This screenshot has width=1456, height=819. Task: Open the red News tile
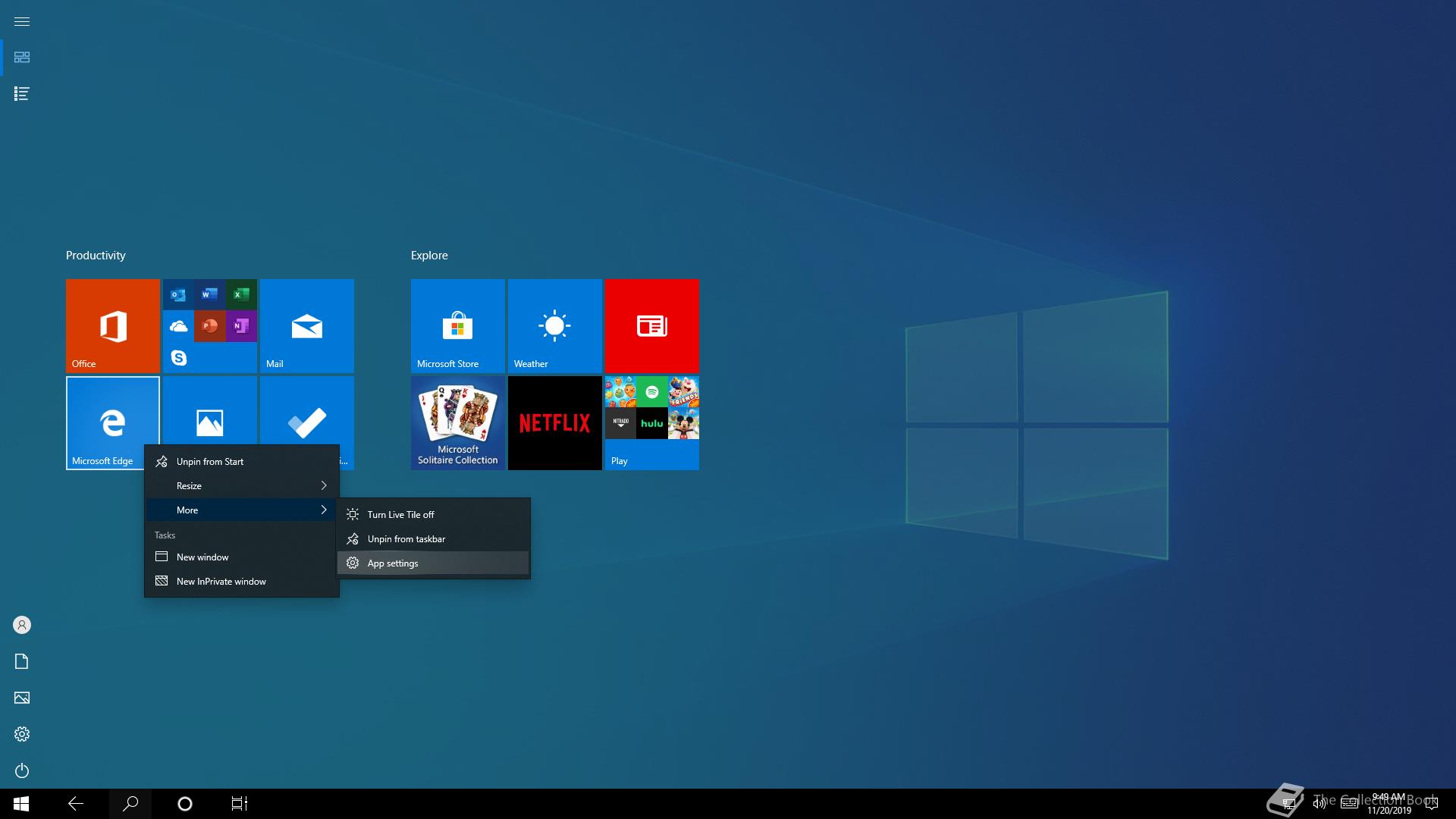tap(652, 326)
